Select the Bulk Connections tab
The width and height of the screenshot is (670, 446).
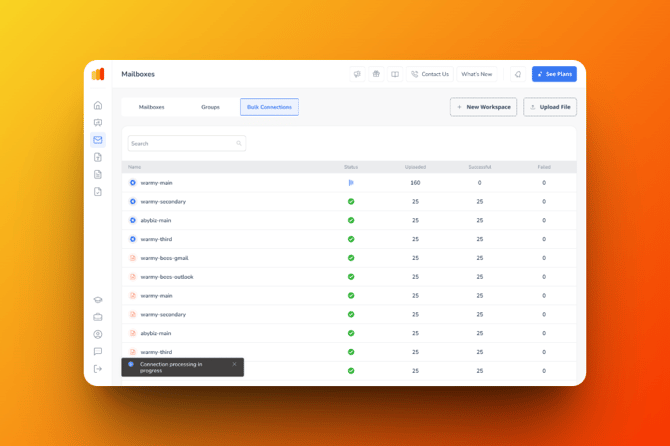(269, 107)
